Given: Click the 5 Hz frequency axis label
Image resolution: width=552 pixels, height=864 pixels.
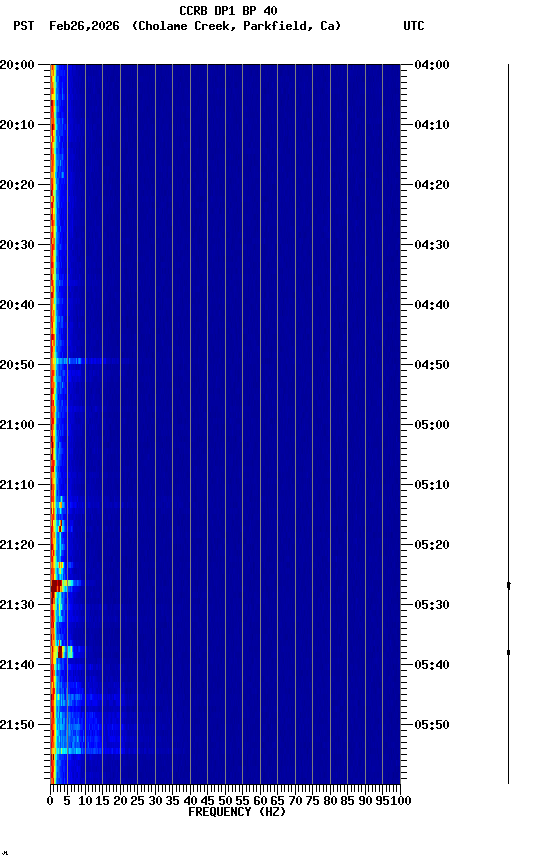Looking at the screenshot, I should pos(67,802).
